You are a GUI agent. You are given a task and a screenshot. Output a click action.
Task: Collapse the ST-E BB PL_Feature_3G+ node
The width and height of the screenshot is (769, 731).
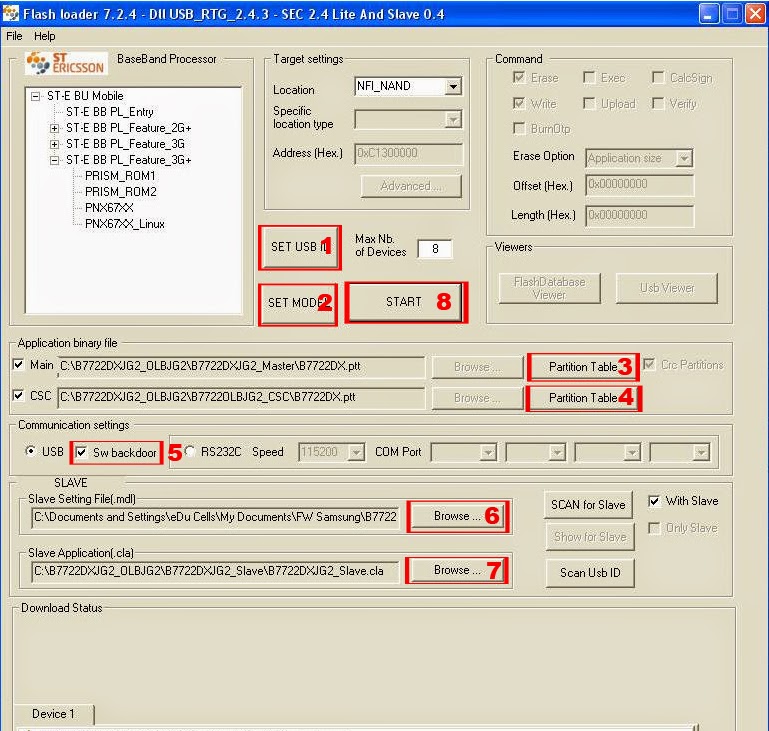pos(54,160)
